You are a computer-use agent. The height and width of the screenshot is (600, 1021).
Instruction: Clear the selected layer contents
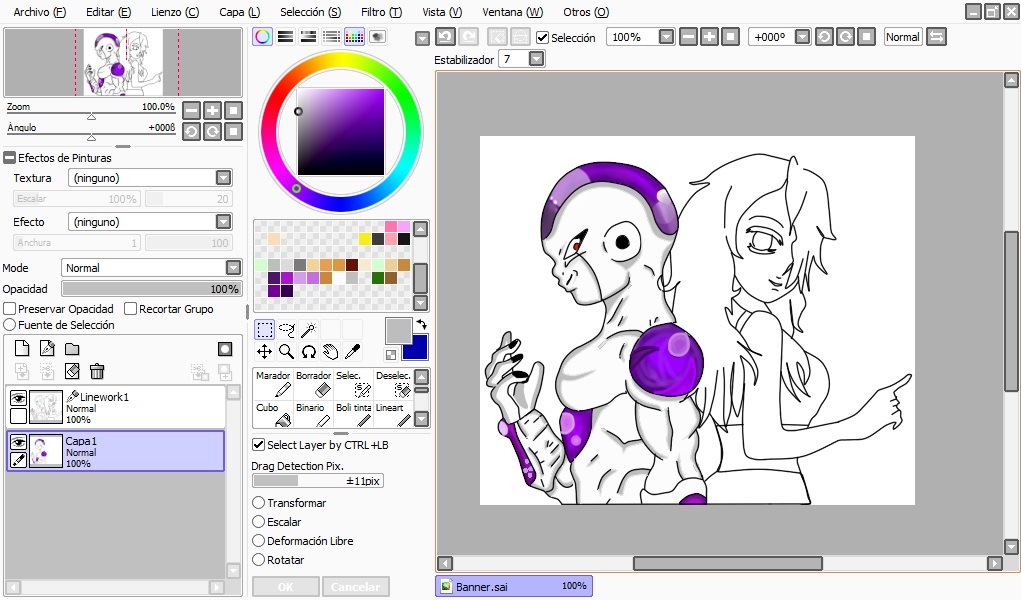pos(72,371)
